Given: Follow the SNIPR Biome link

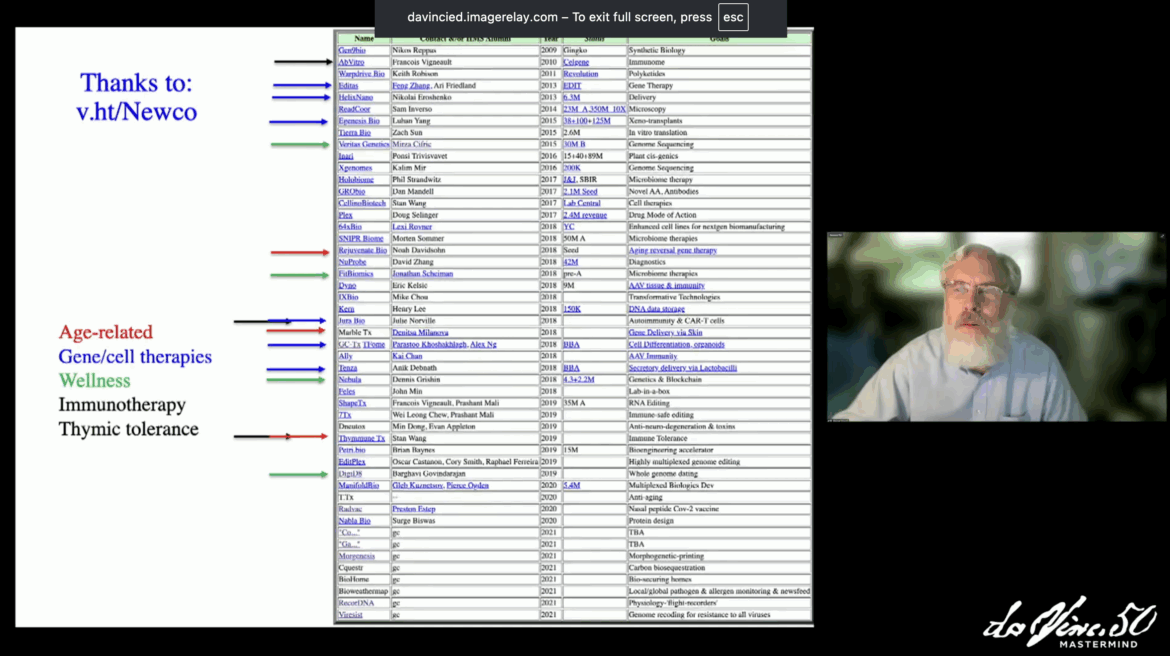Looking at the screenshot, I should point(361,239).
